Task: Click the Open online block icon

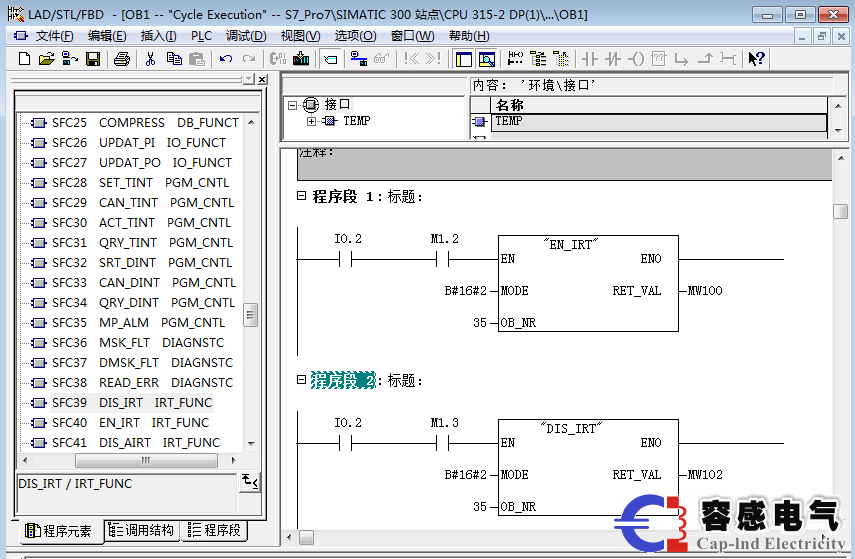Action: coord(70,59)
